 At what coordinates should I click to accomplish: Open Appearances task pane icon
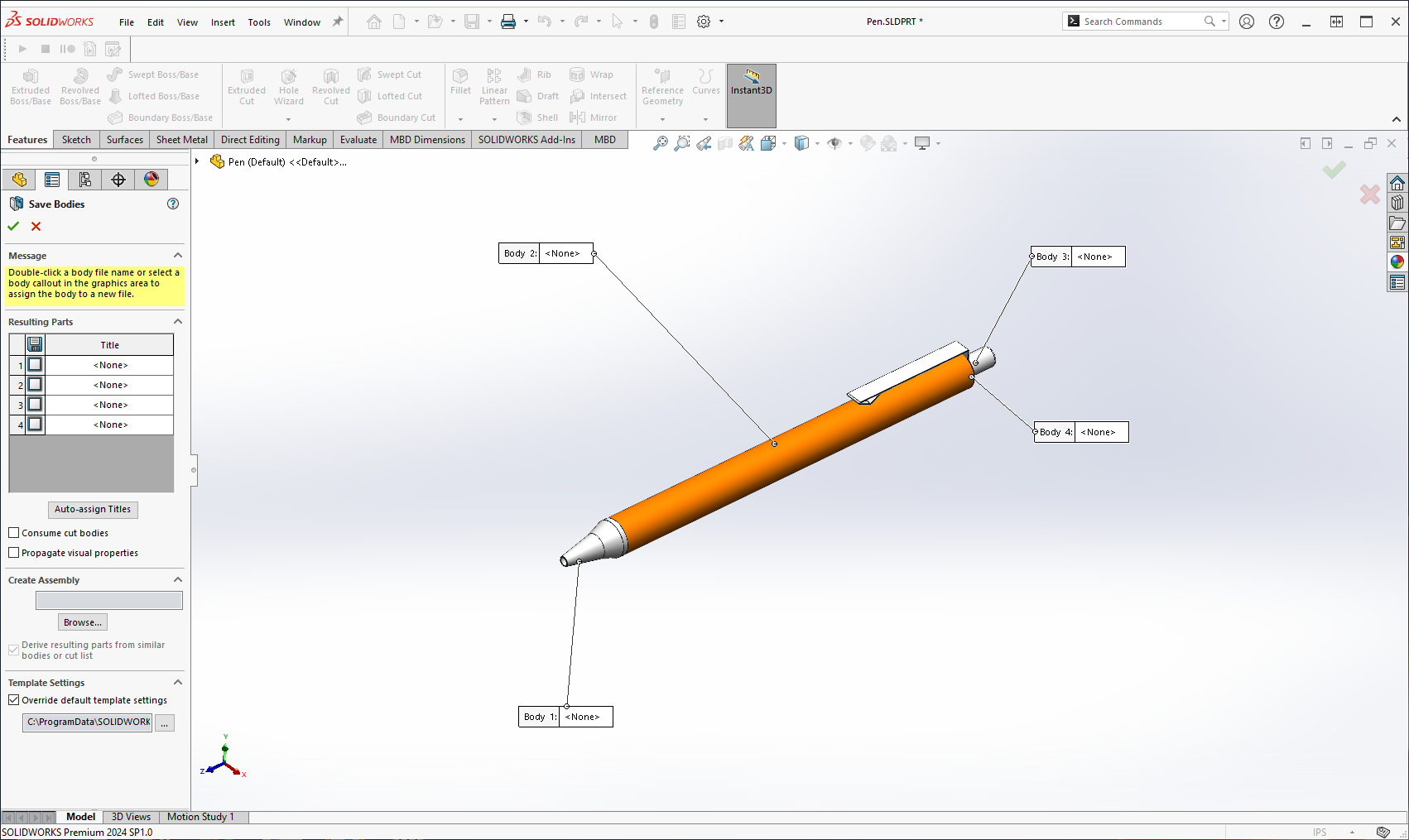tap(1397, 262)
